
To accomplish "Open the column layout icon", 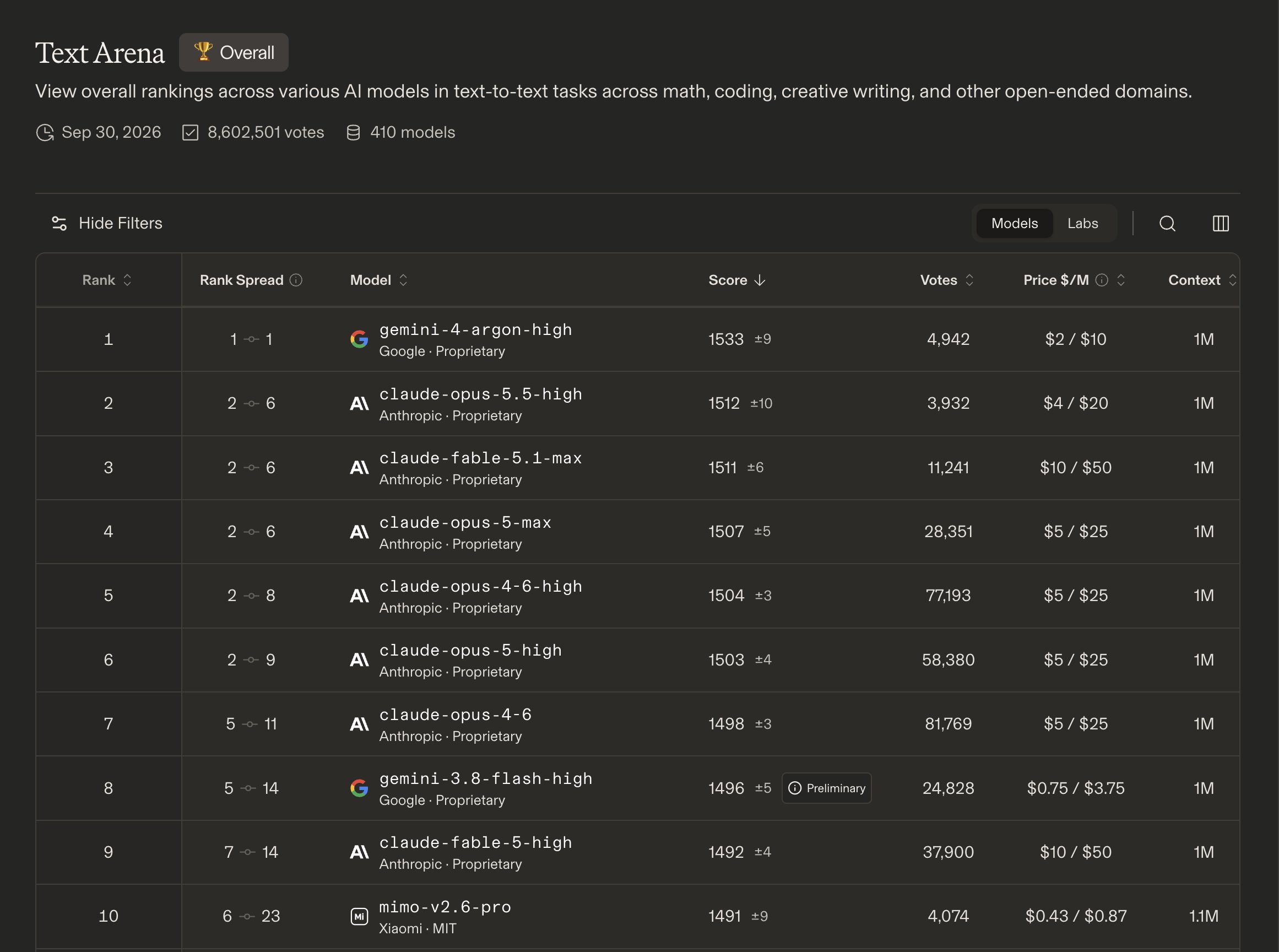I will coord(1220,223).
